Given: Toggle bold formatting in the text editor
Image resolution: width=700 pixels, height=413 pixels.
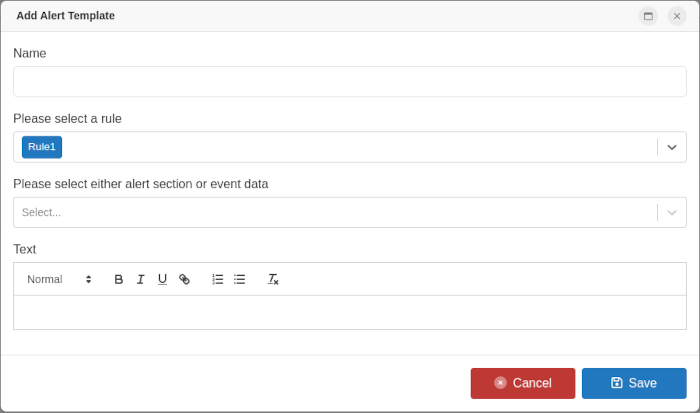Looking at the screenshot, I should 119,279.
